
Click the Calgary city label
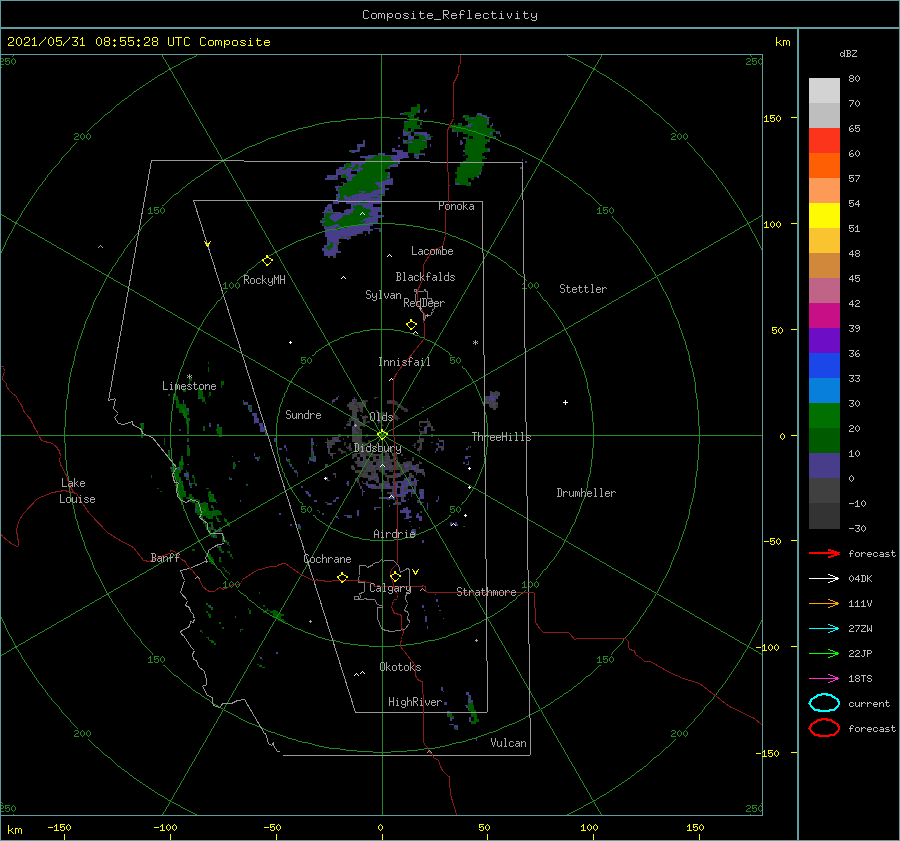click(390, 588)
